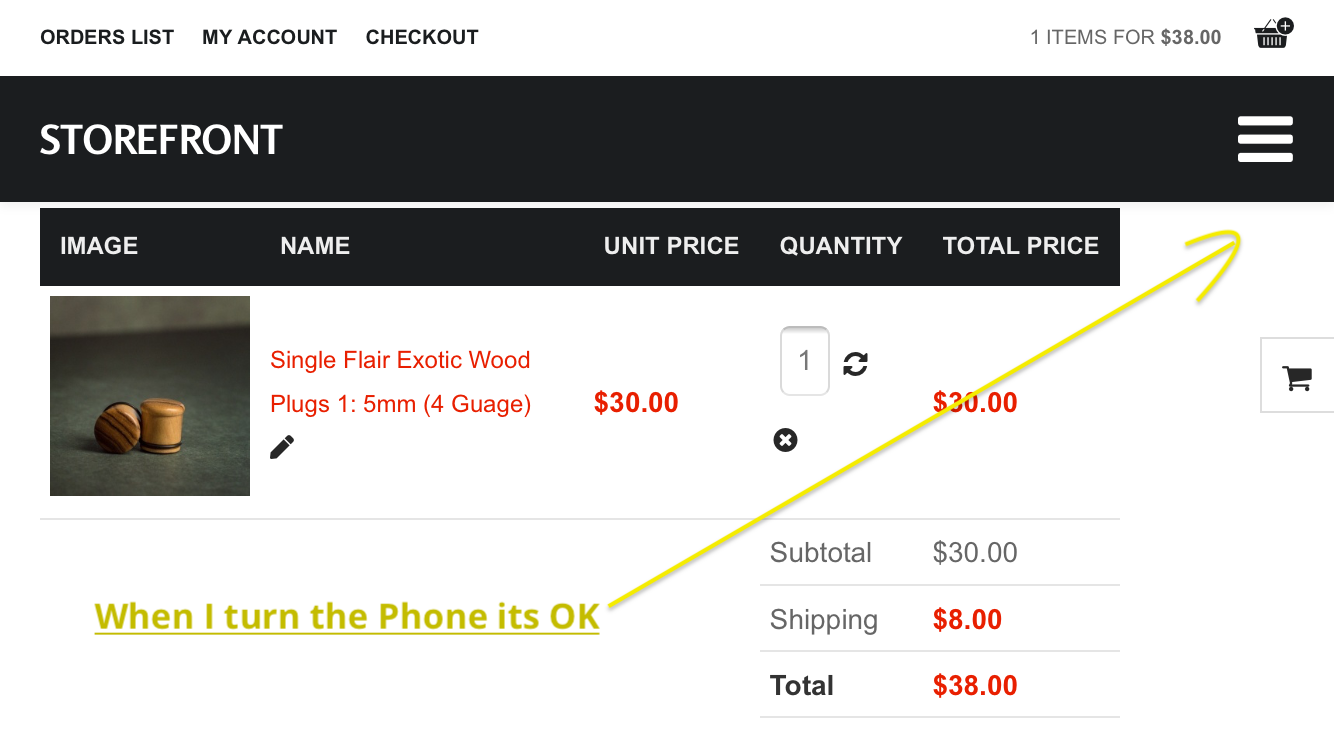Refresh quantity with the update icon
This screenshot has width=1334, height=750.
[855, 364]
